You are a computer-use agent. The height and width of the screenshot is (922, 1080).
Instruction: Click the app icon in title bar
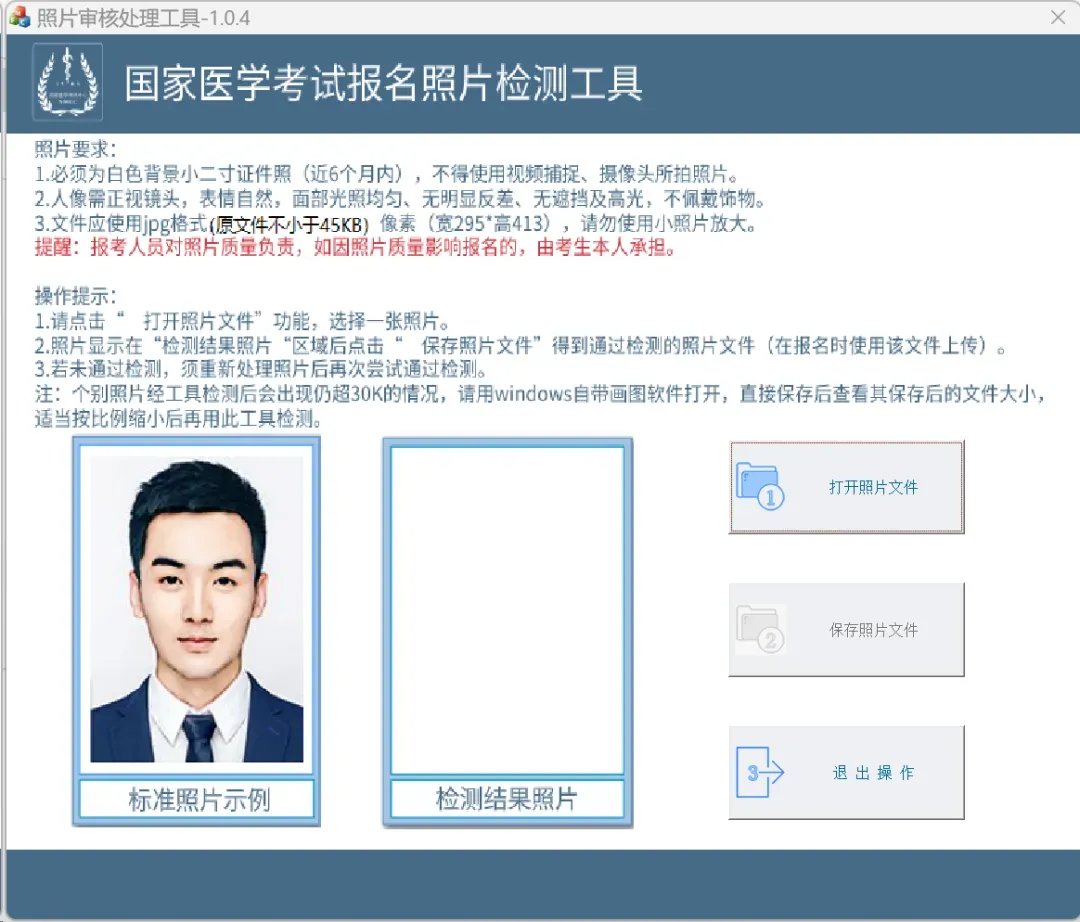coord(19,17)
